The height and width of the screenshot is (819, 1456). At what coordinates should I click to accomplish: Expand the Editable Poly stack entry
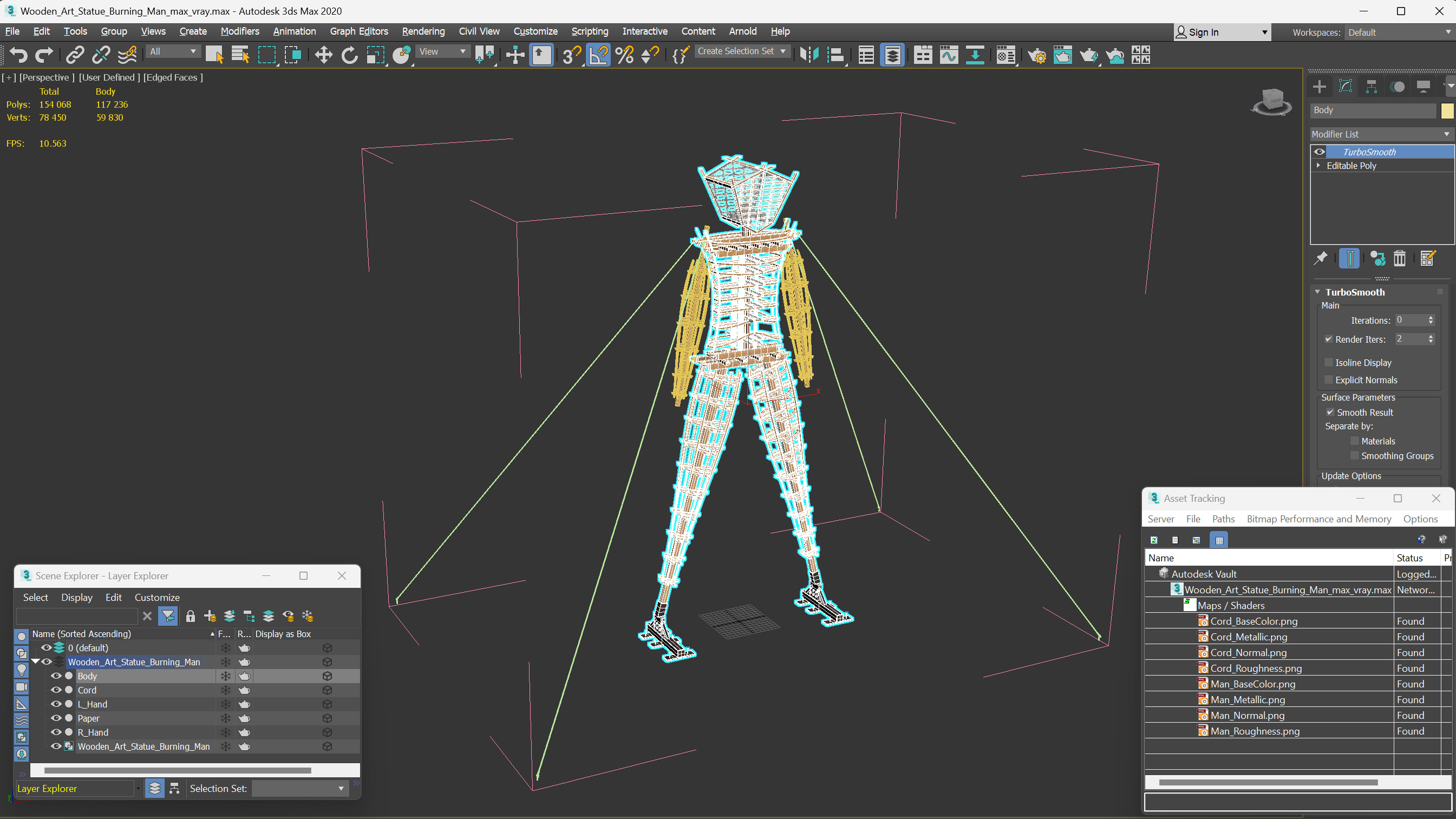[1318, 165]
